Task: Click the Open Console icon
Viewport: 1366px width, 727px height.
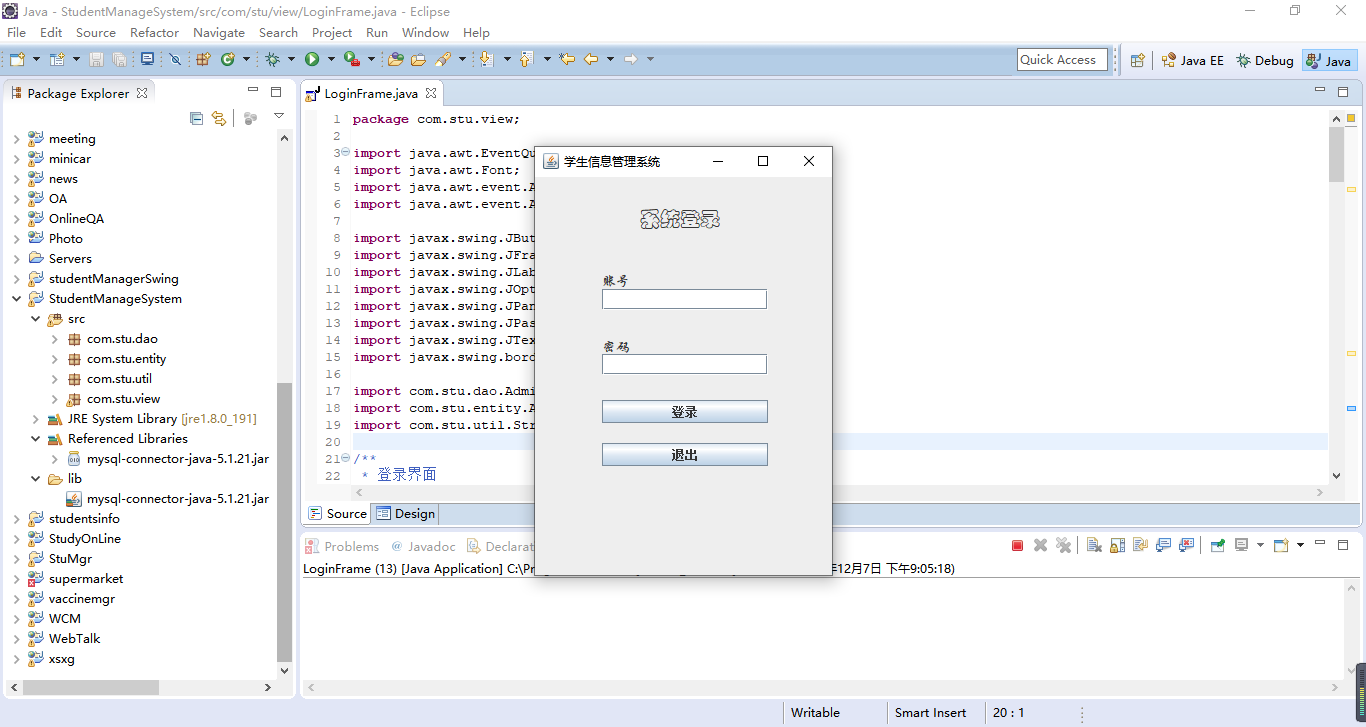Action: point(1281,545)
